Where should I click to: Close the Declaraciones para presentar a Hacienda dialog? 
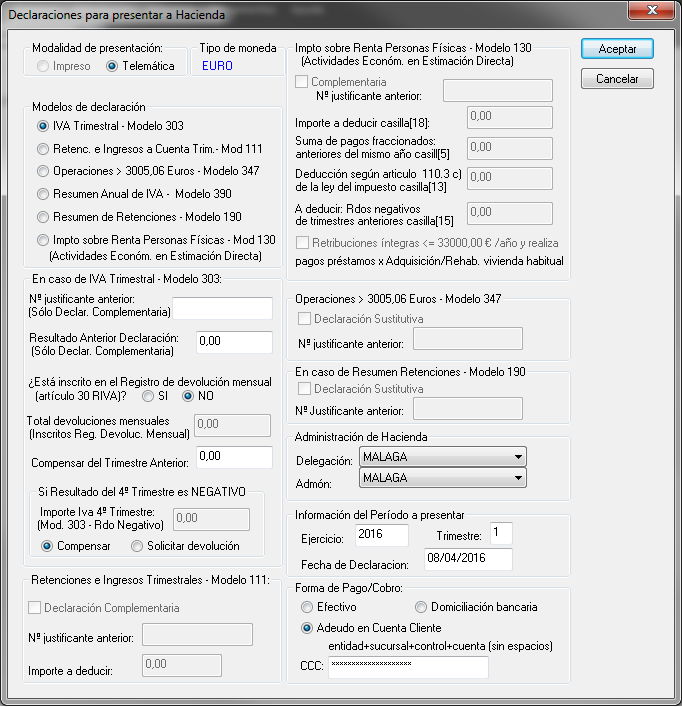(x=651, y=10)
